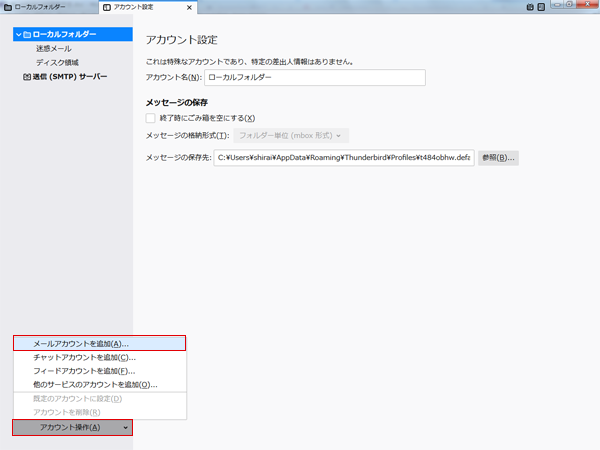
Task: Click the folder icon on the first tab
Action: (x=7, y=8)
